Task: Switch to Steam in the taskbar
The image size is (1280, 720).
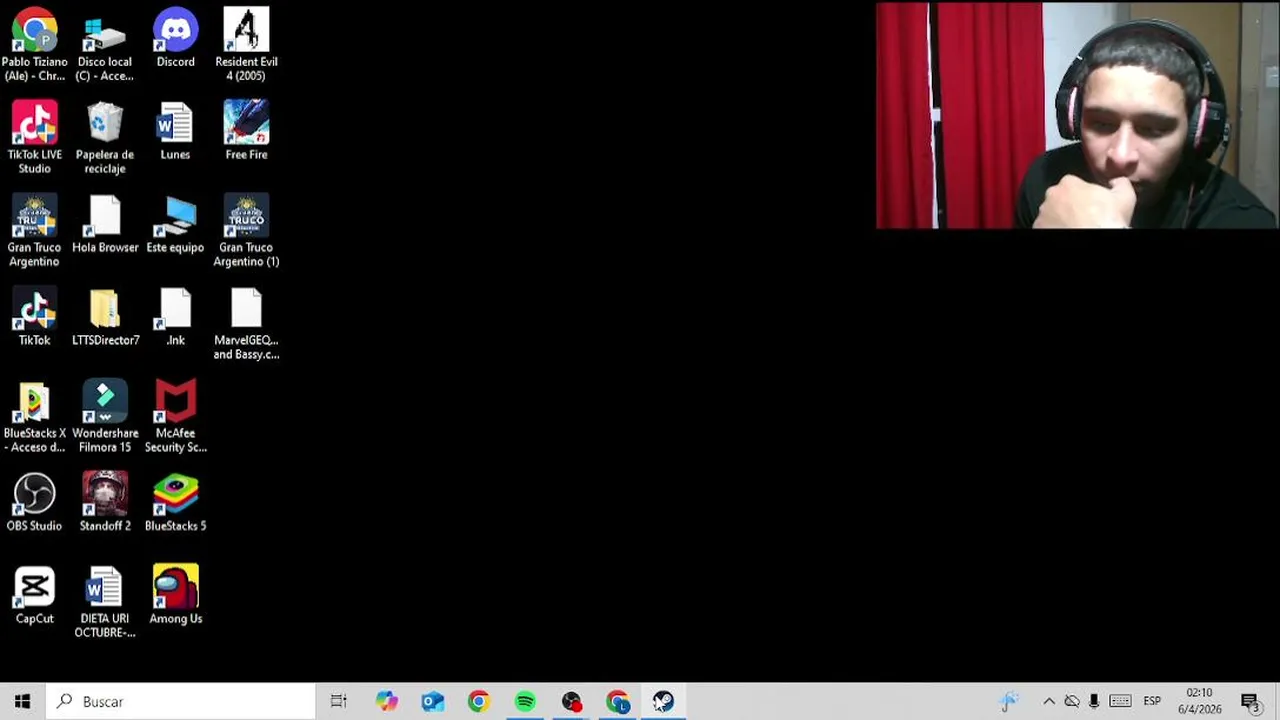Action: 664,701
